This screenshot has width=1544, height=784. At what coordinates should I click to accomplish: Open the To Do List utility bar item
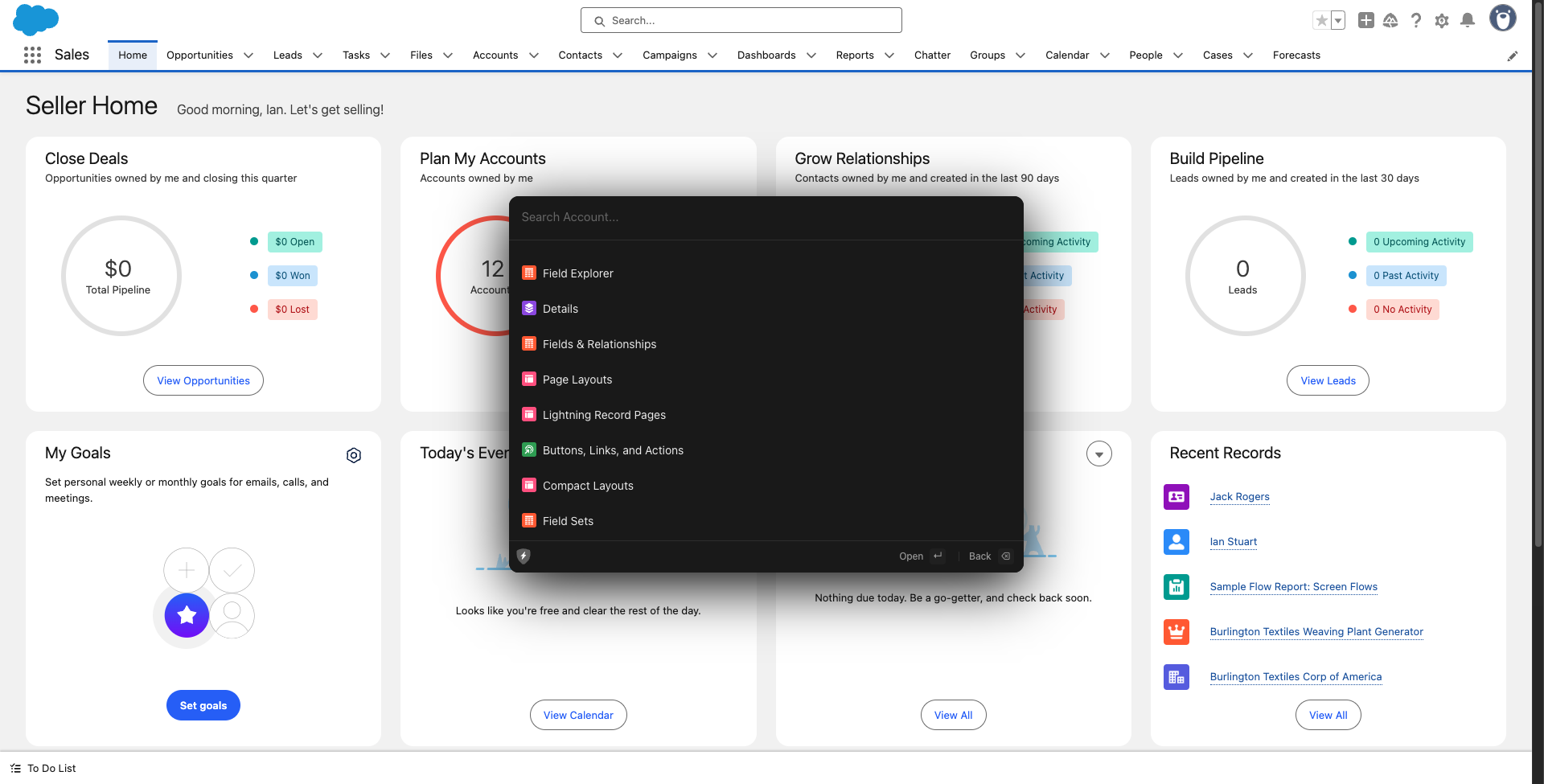pyautogui.click(x=43, y=769)
